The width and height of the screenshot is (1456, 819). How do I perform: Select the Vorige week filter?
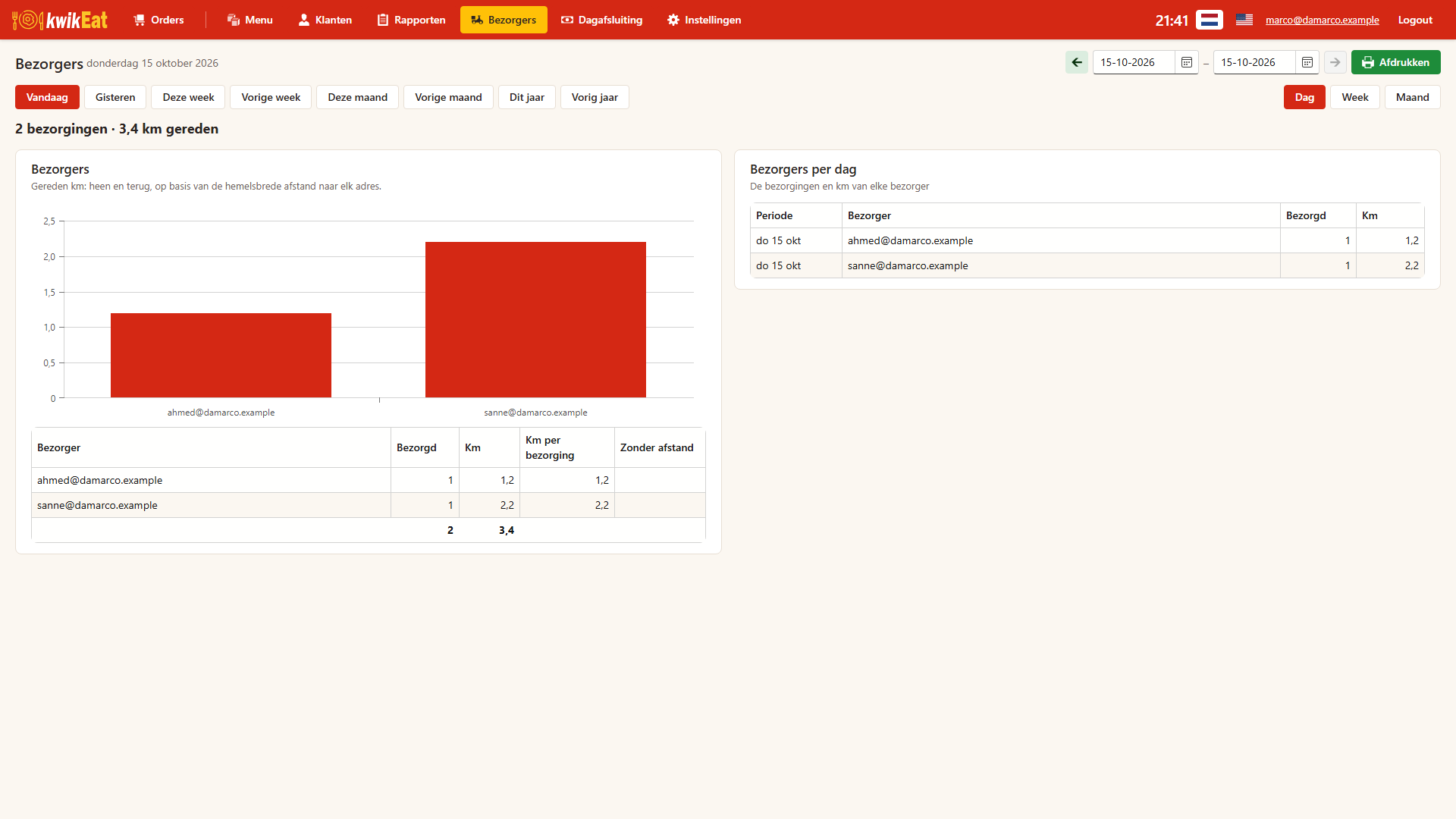point(271,97)
